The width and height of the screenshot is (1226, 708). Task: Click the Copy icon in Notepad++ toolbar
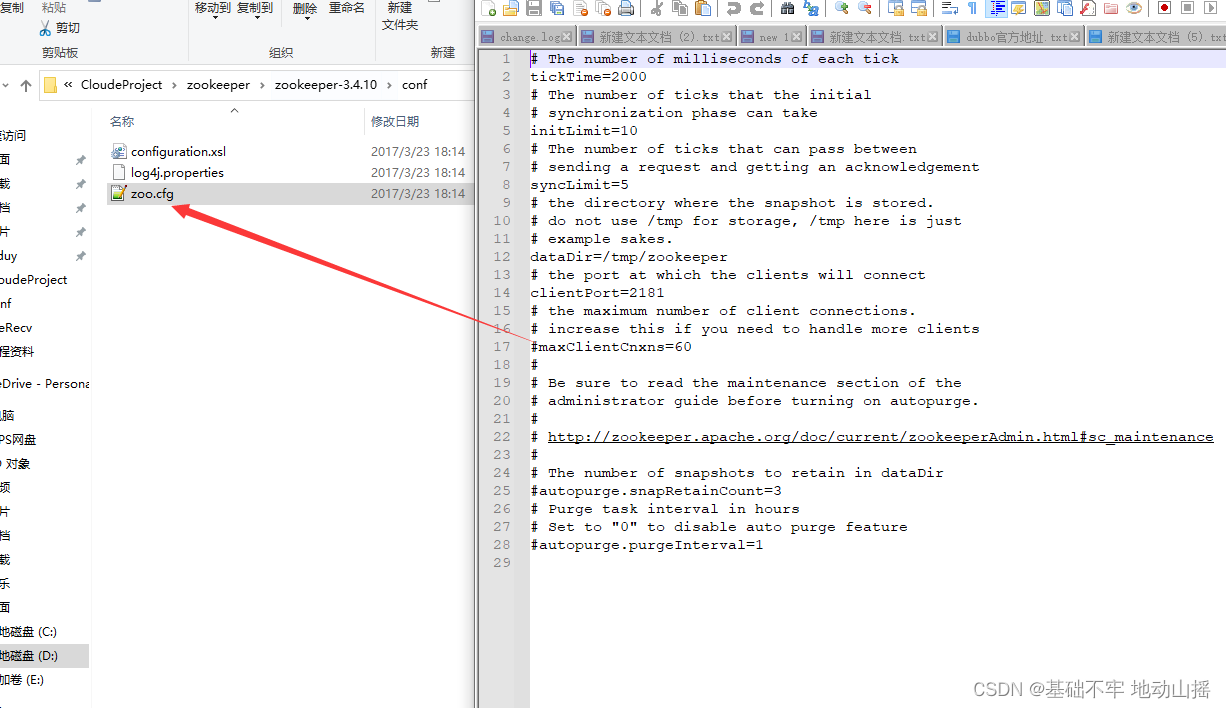680,8
